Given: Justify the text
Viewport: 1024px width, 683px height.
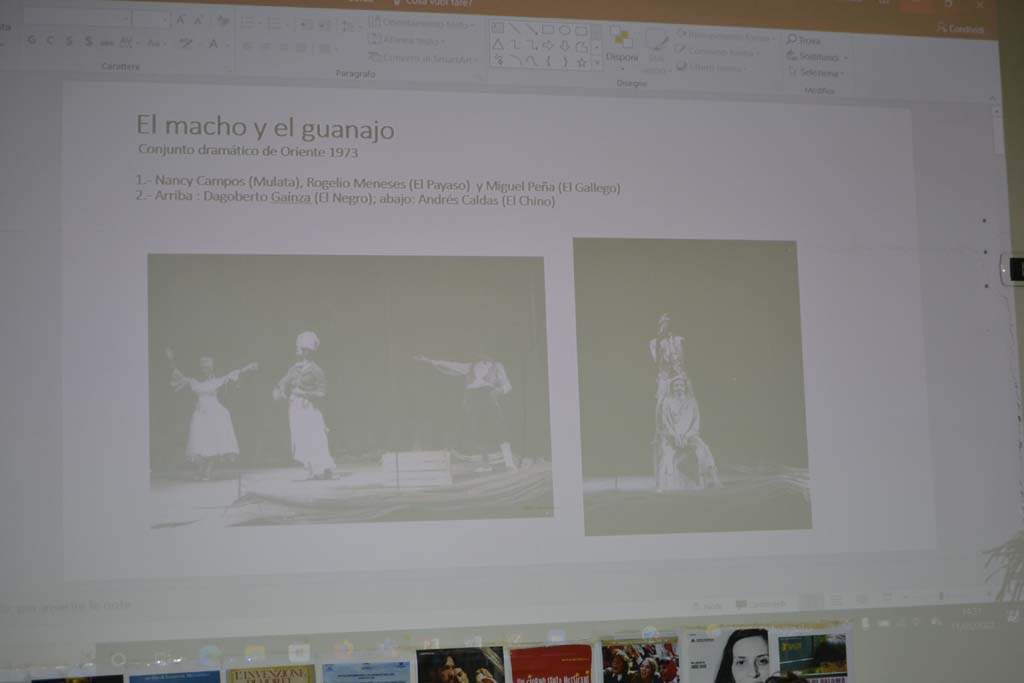Looking at the screenshot, I should point(300,48).
